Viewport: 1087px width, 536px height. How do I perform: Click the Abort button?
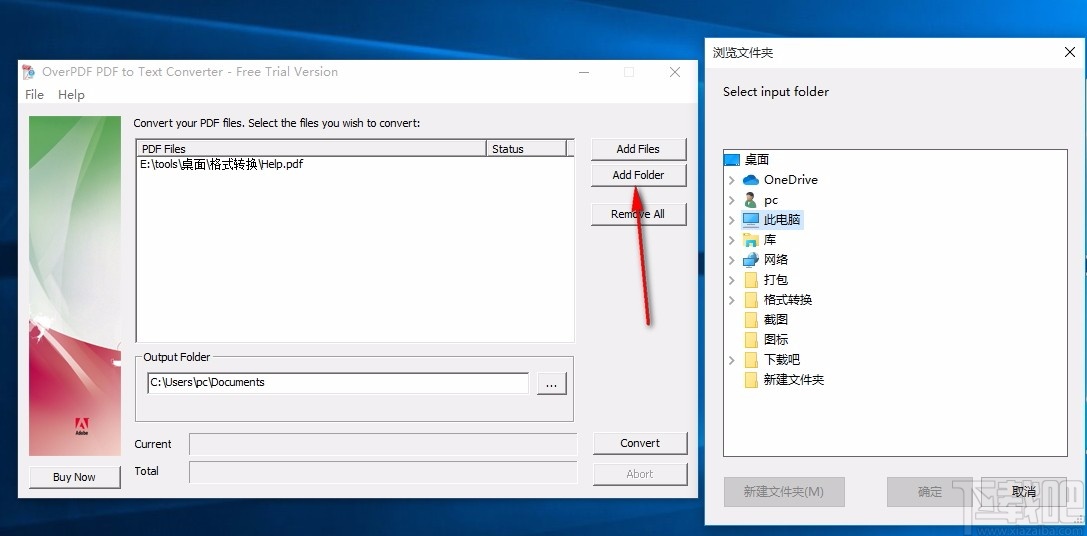pos(640,474)
